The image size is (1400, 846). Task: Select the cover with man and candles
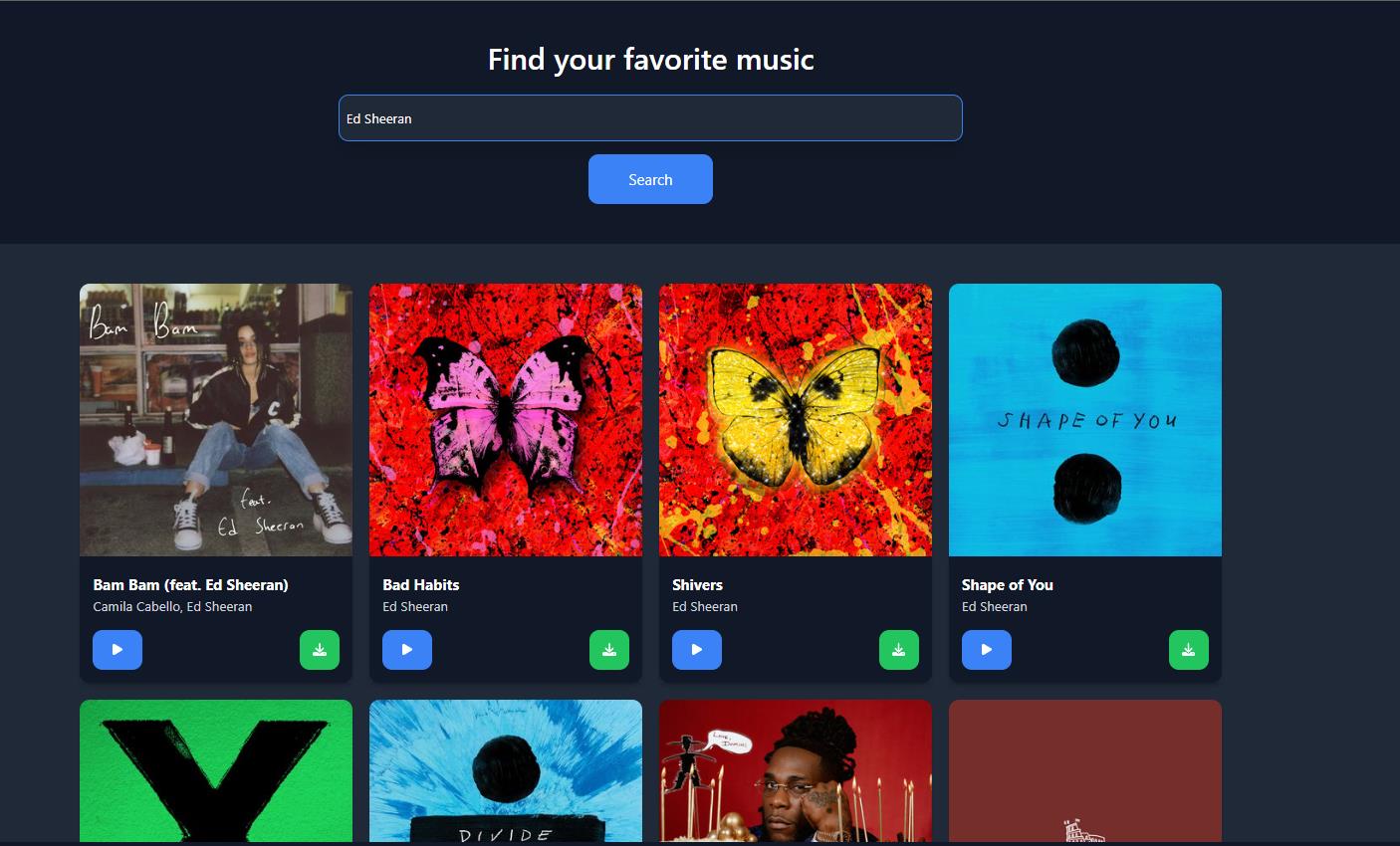[796, 771]
